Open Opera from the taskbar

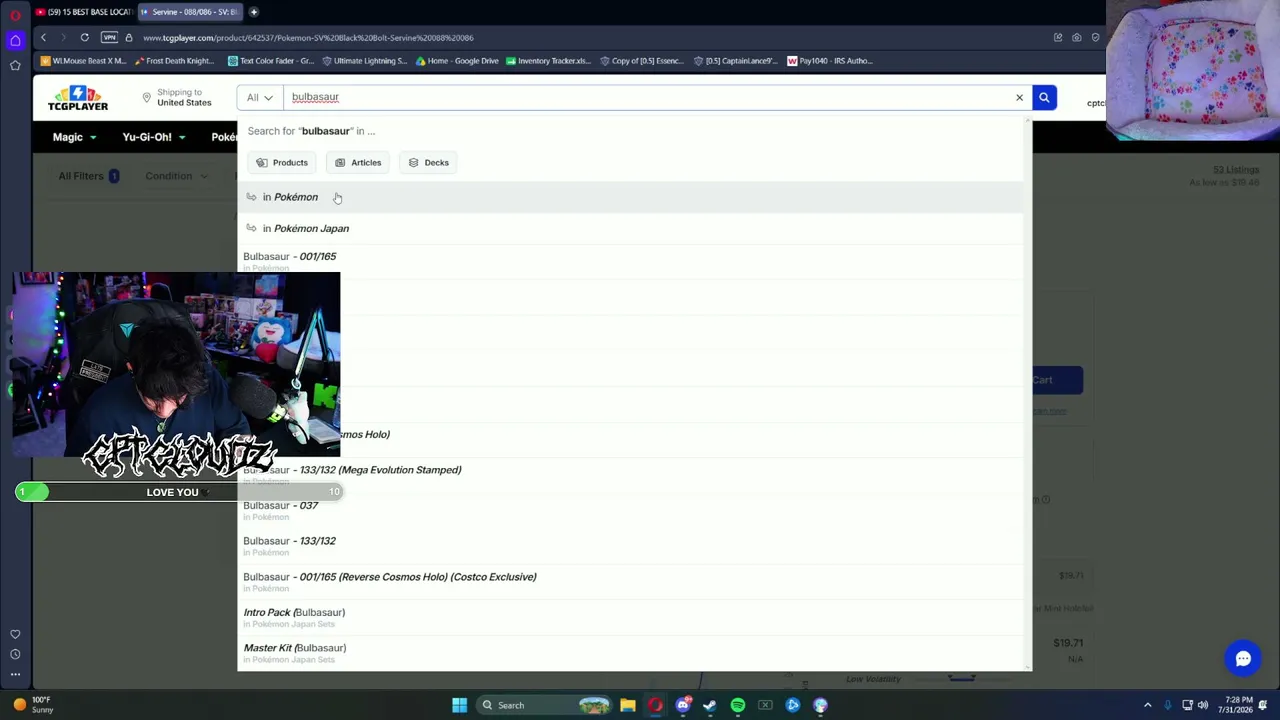tap(655, 705)
